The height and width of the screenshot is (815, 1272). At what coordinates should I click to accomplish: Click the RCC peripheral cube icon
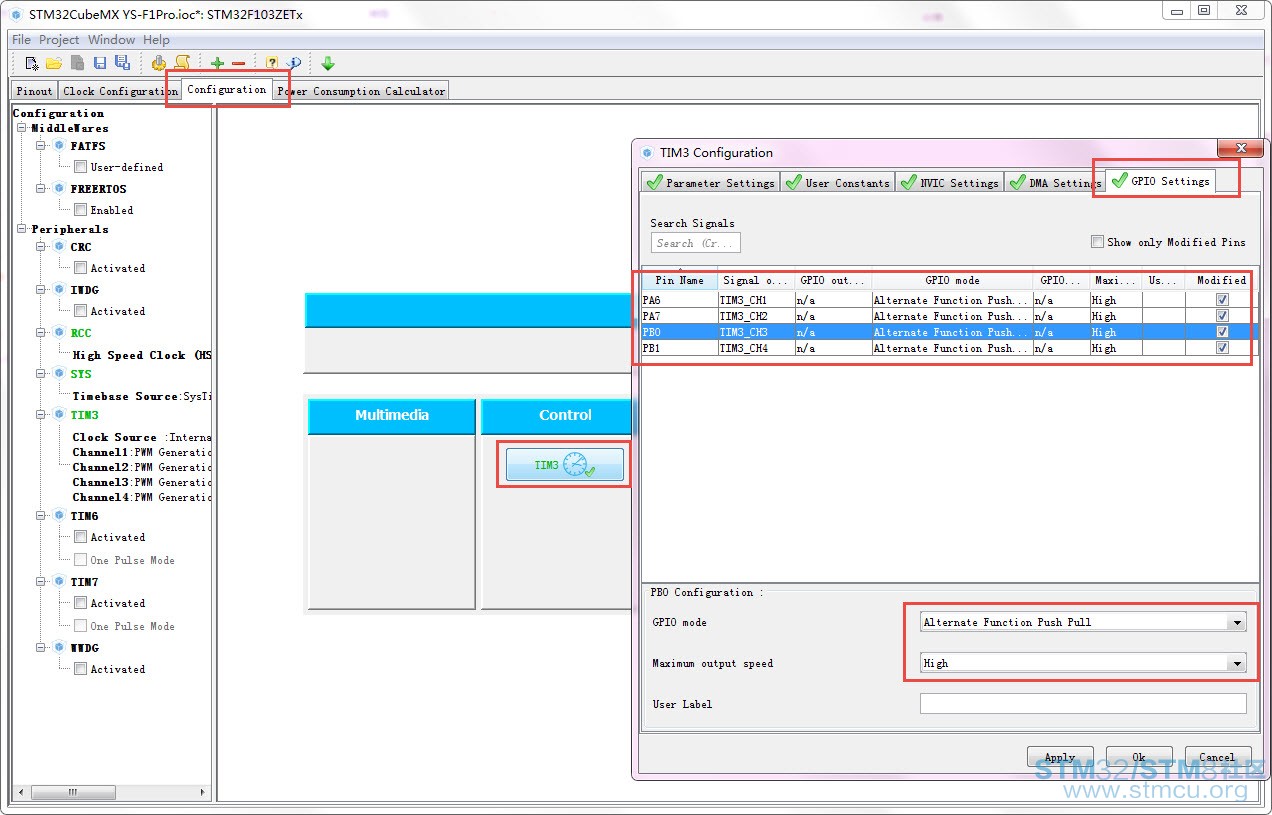click(x=59, y=333)
